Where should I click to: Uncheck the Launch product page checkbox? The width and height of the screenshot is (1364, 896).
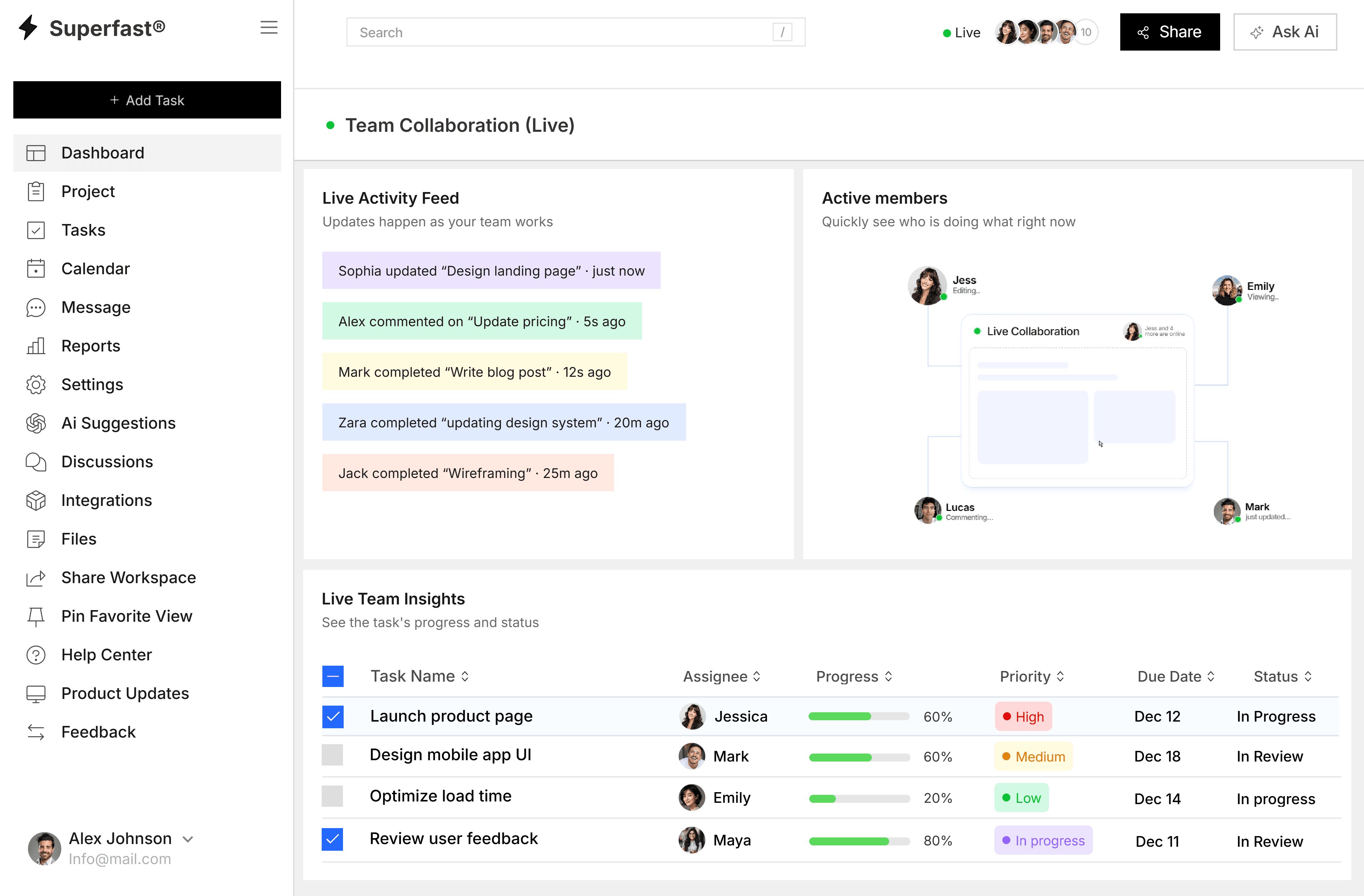[332, 717]
